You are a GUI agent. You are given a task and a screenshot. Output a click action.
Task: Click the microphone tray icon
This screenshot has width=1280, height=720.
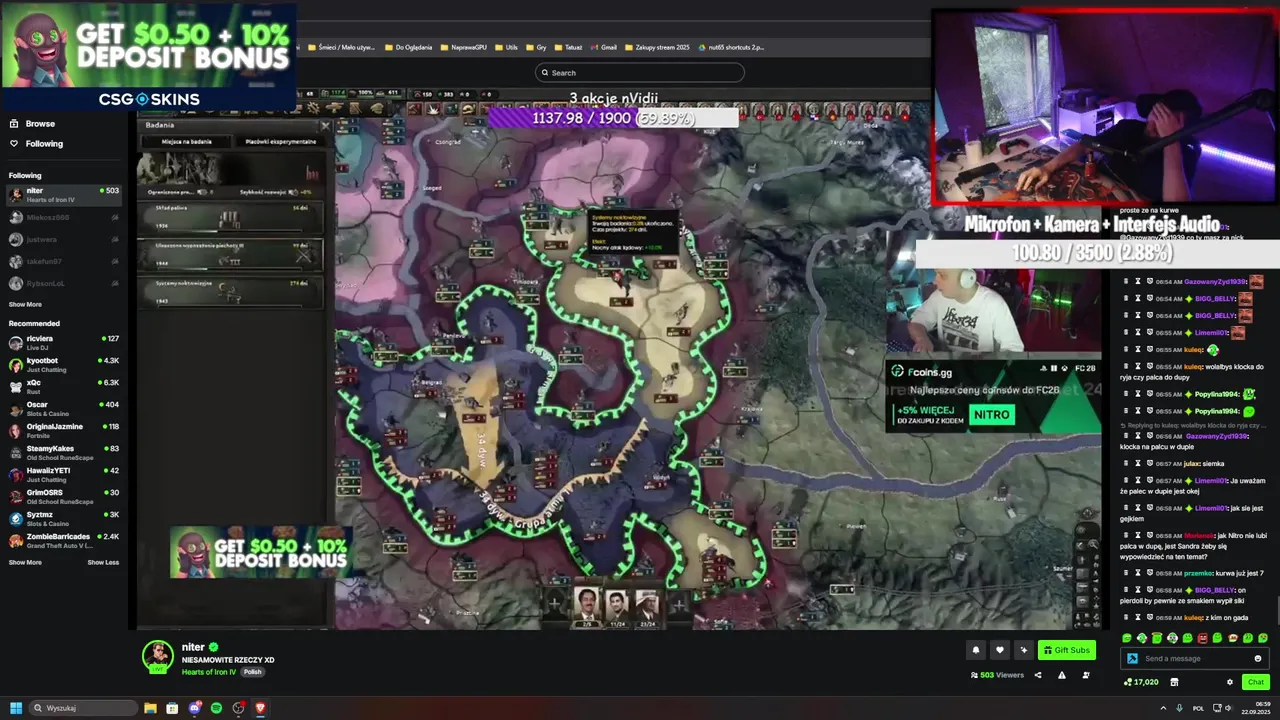[1180, 708]
